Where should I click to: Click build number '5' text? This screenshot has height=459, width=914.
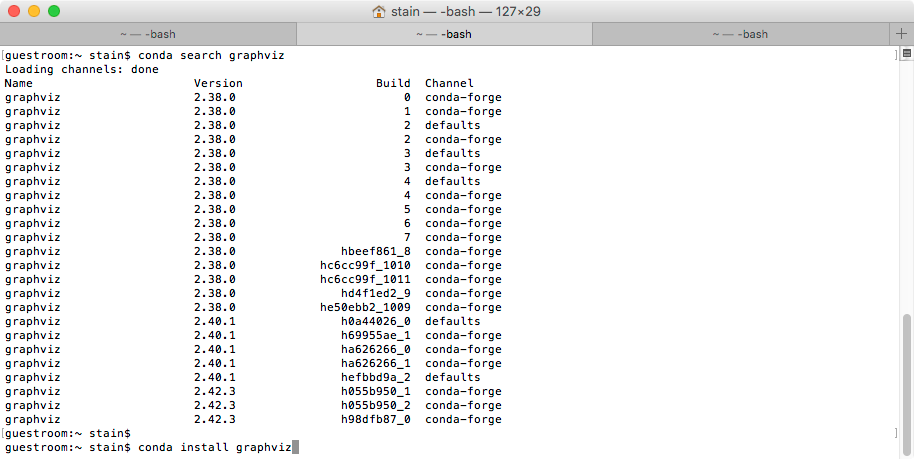pyautogui.click(x=407, y=209)
